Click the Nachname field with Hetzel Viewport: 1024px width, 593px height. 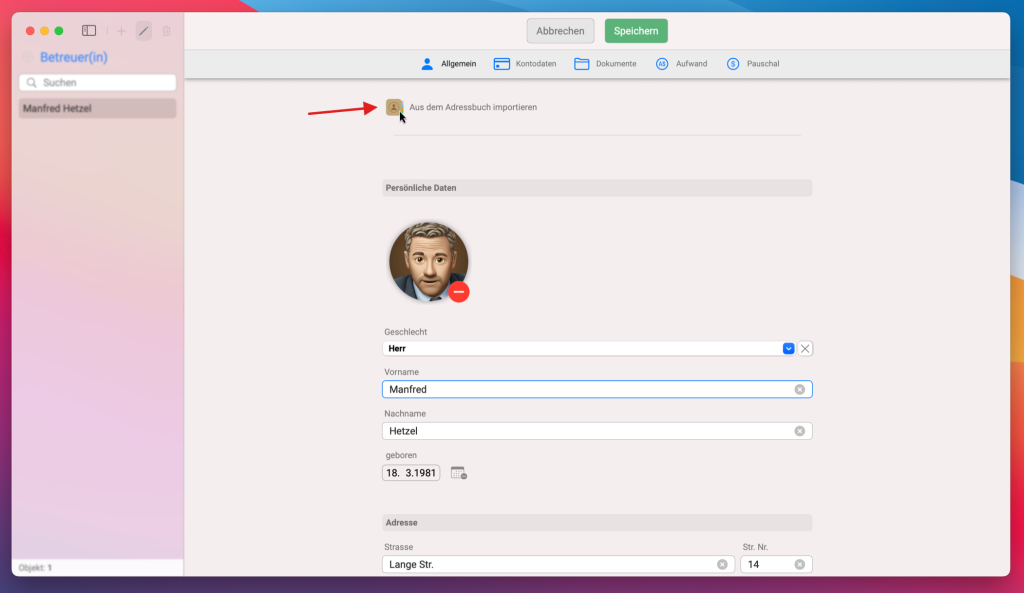(597, 431)
